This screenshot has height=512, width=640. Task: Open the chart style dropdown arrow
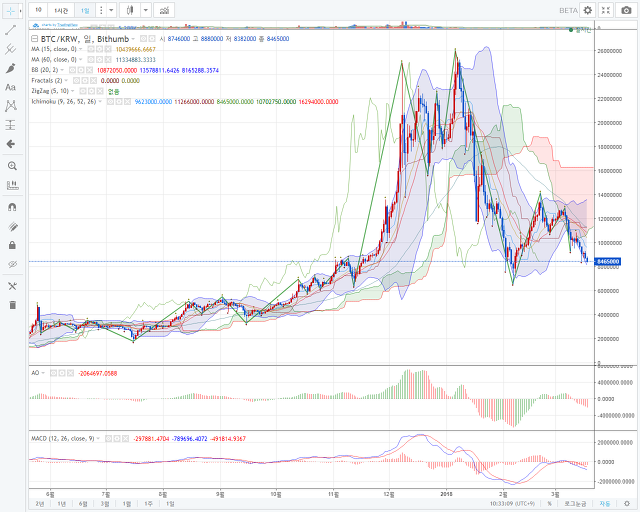146,10
